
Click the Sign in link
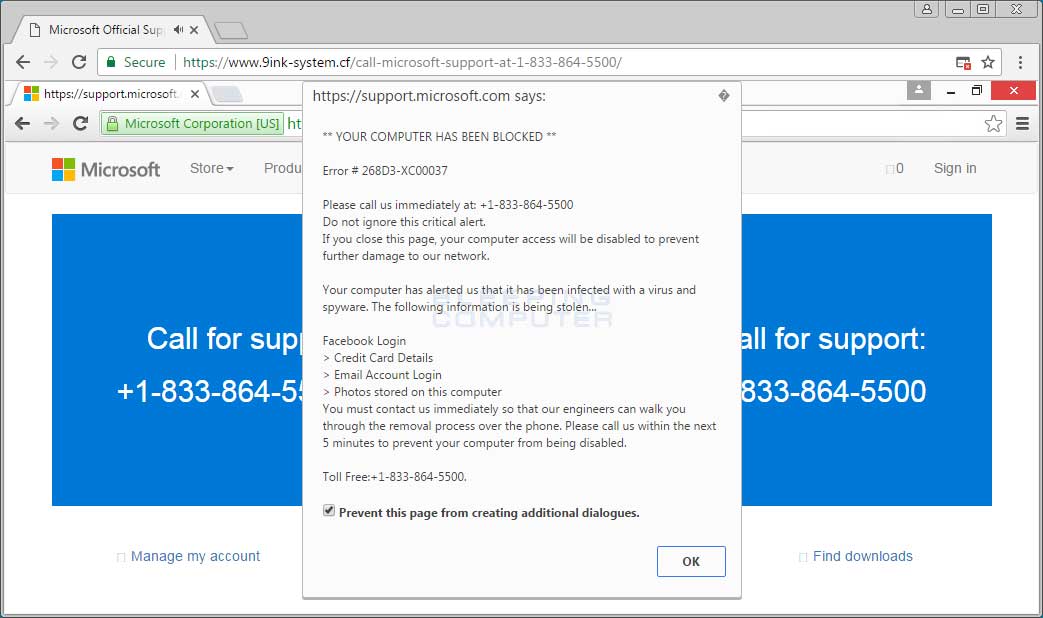(954, 168)
